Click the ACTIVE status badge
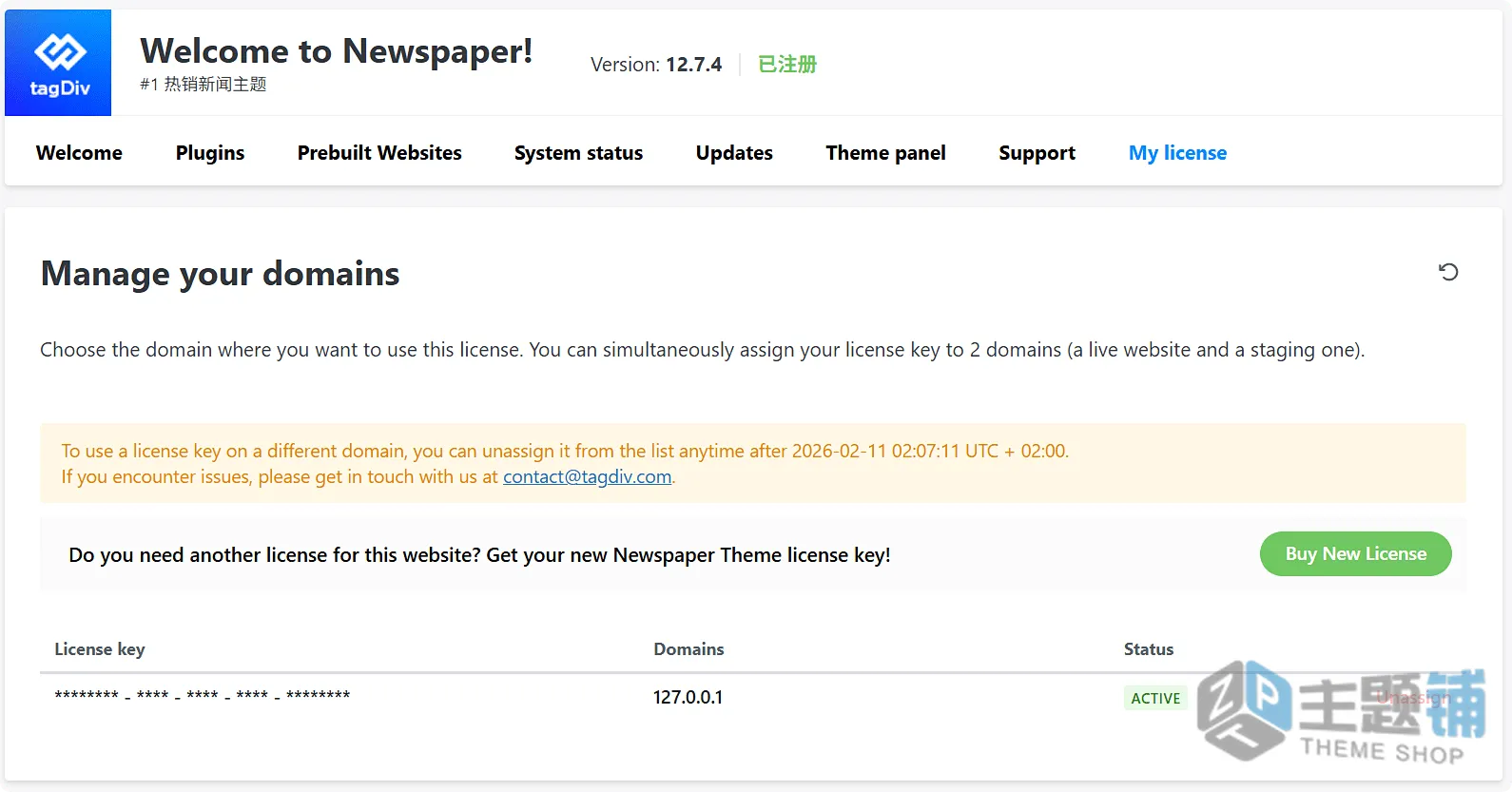1512x792 pixels. 1155,698
